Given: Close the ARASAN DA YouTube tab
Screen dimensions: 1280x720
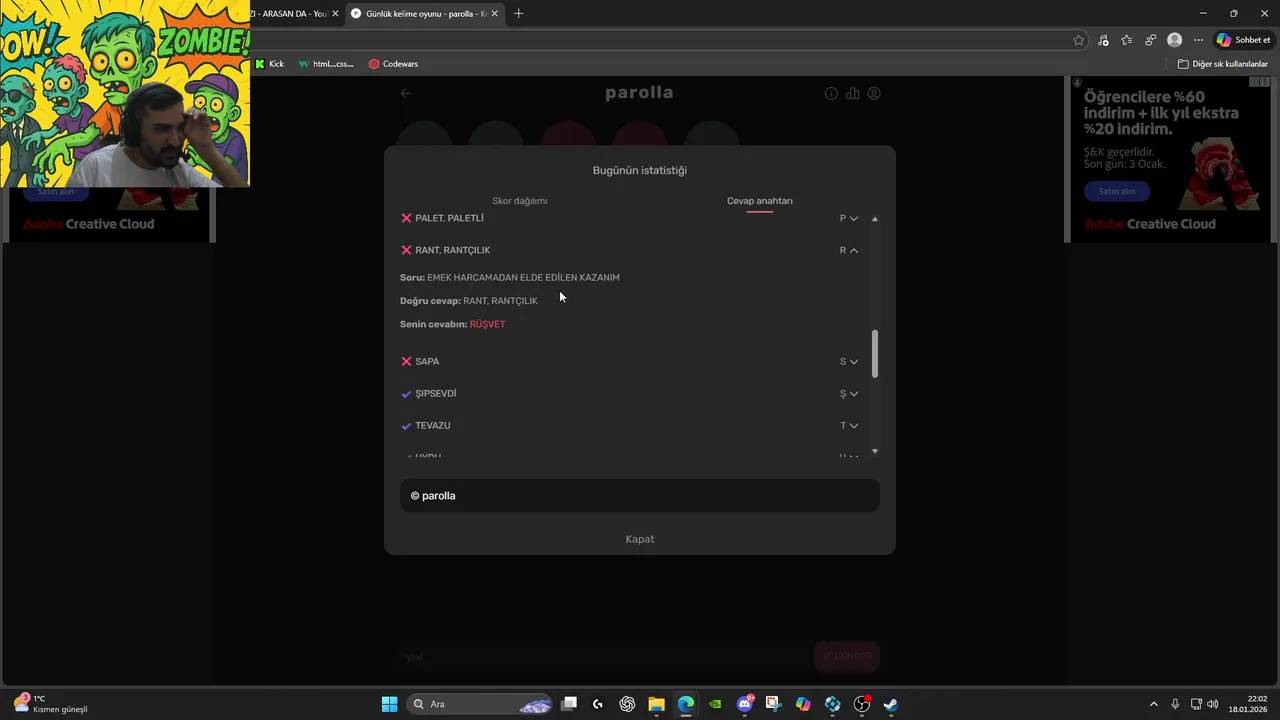Looking at the screenshot, I should coord(334,13).
